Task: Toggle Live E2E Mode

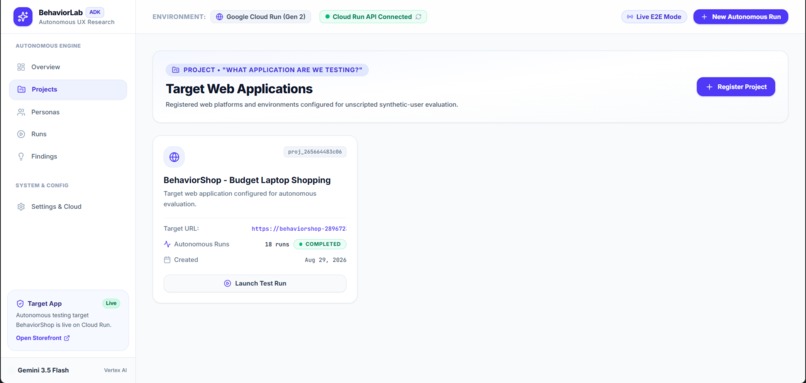Action: (654, 17)
